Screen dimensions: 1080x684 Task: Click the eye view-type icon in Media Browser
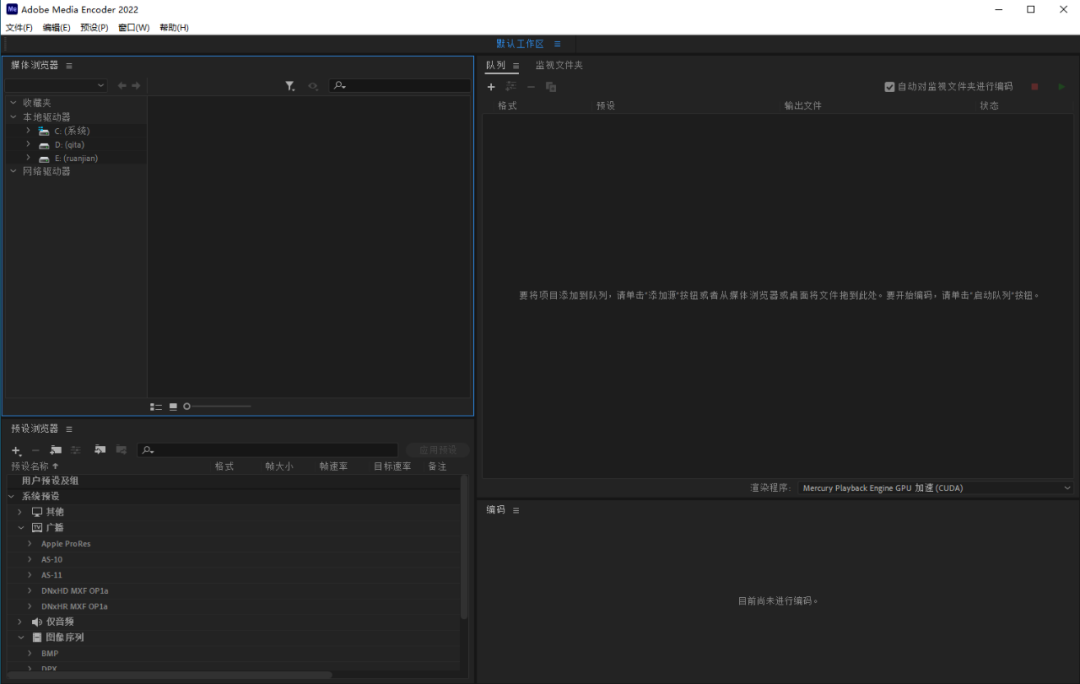[x=313, y=86]
